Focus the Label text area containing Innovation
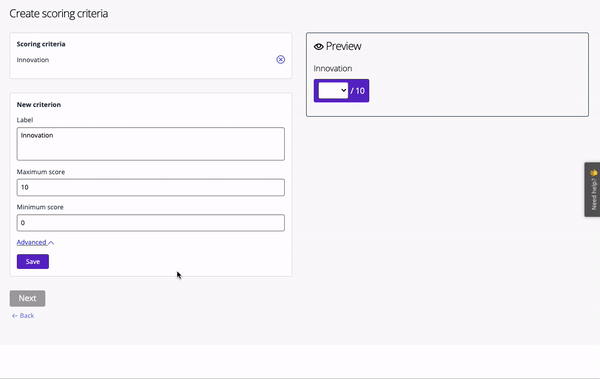Image resolution: width=600 pixels, height=379 pixels. point(151,144)
